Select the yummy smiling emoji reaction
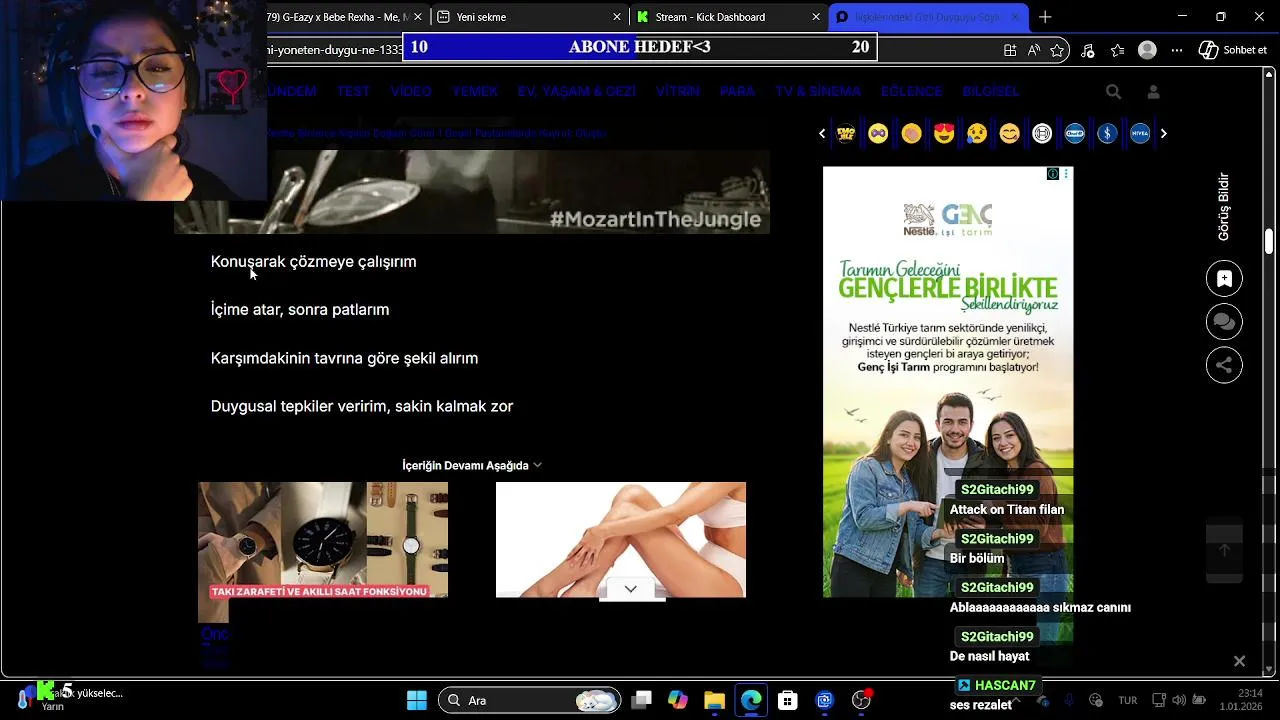The width and height of the screenshot is (1280, 720). pyautogui.click(x=1010, y=133)
